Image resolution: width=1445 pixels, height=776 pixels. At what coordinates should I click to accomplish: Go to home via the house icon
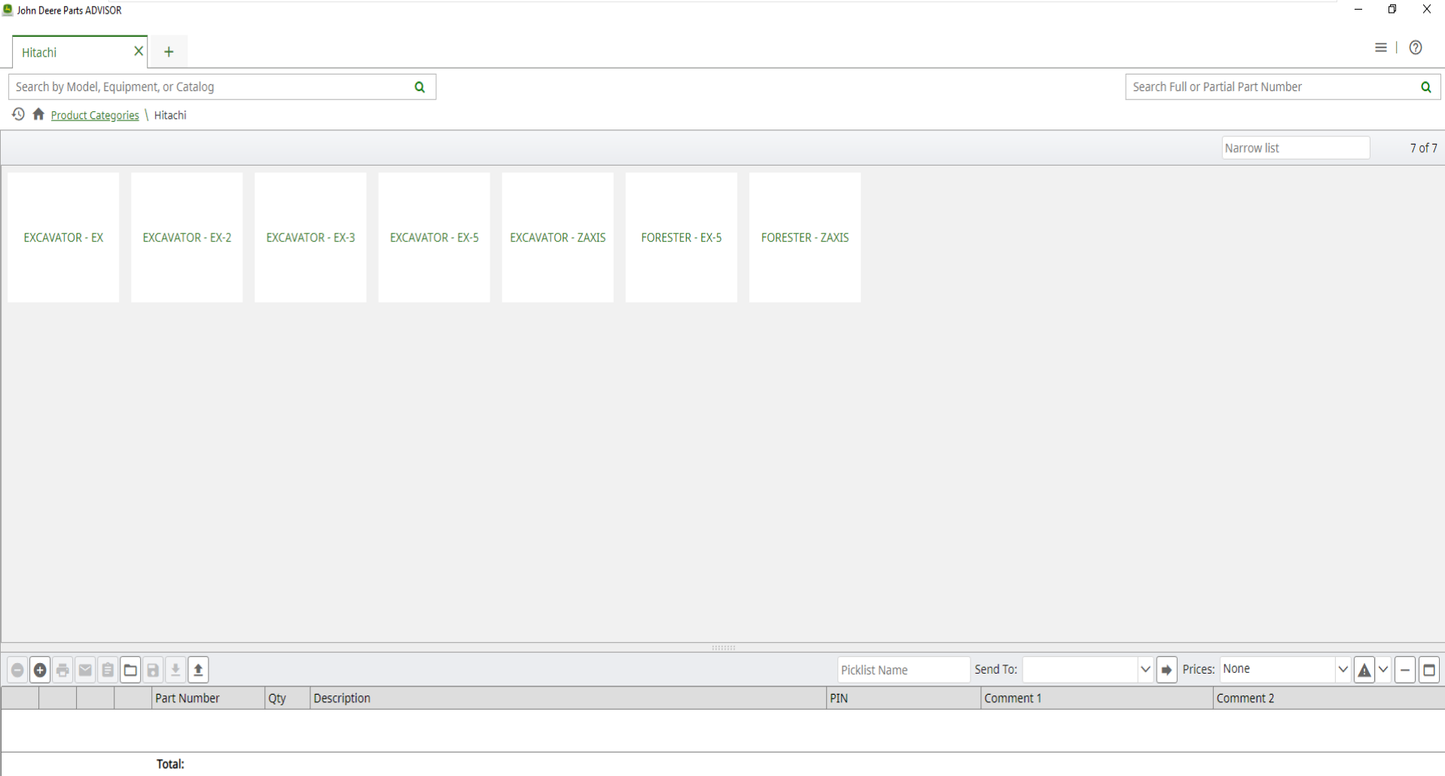point(38,115)
